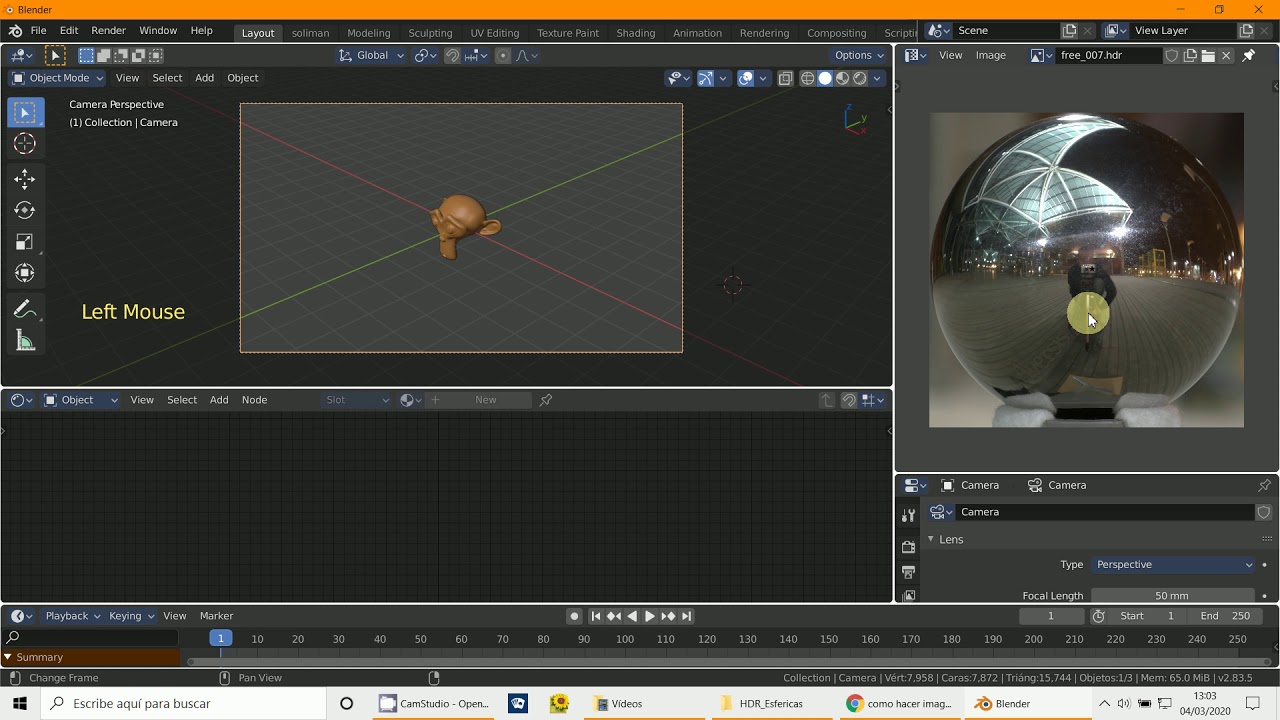Open the Blender logo menu

[15, 31]
